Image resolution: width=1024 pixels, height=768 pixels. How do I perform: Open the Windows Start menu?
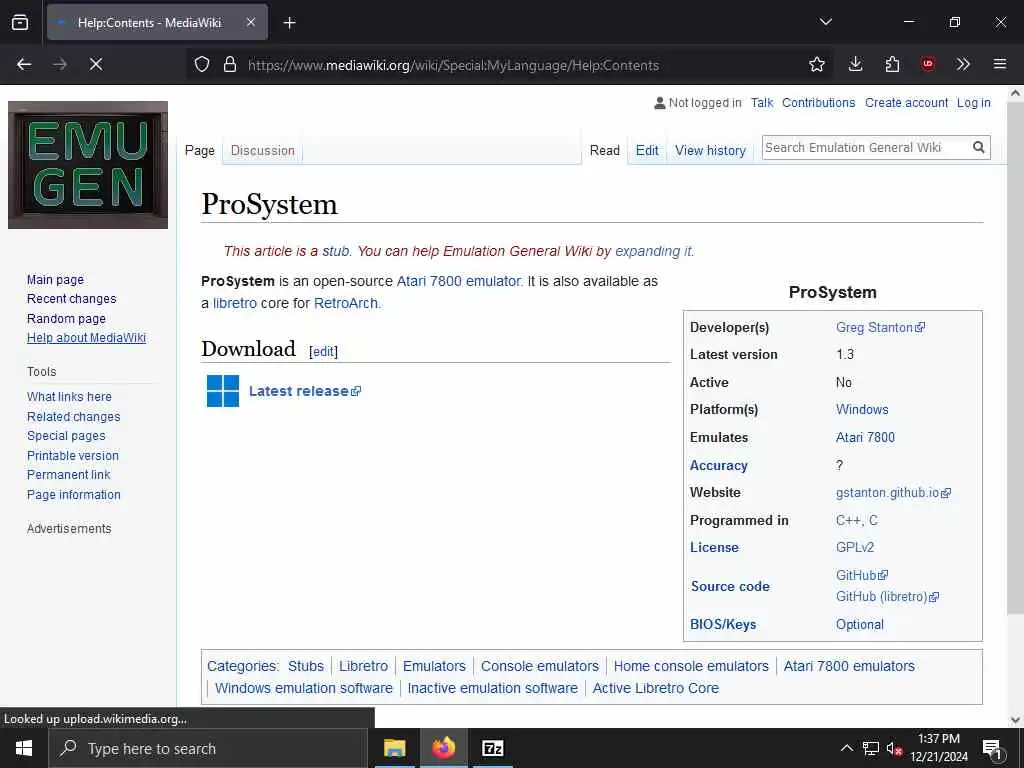click(x=24, y=748)
